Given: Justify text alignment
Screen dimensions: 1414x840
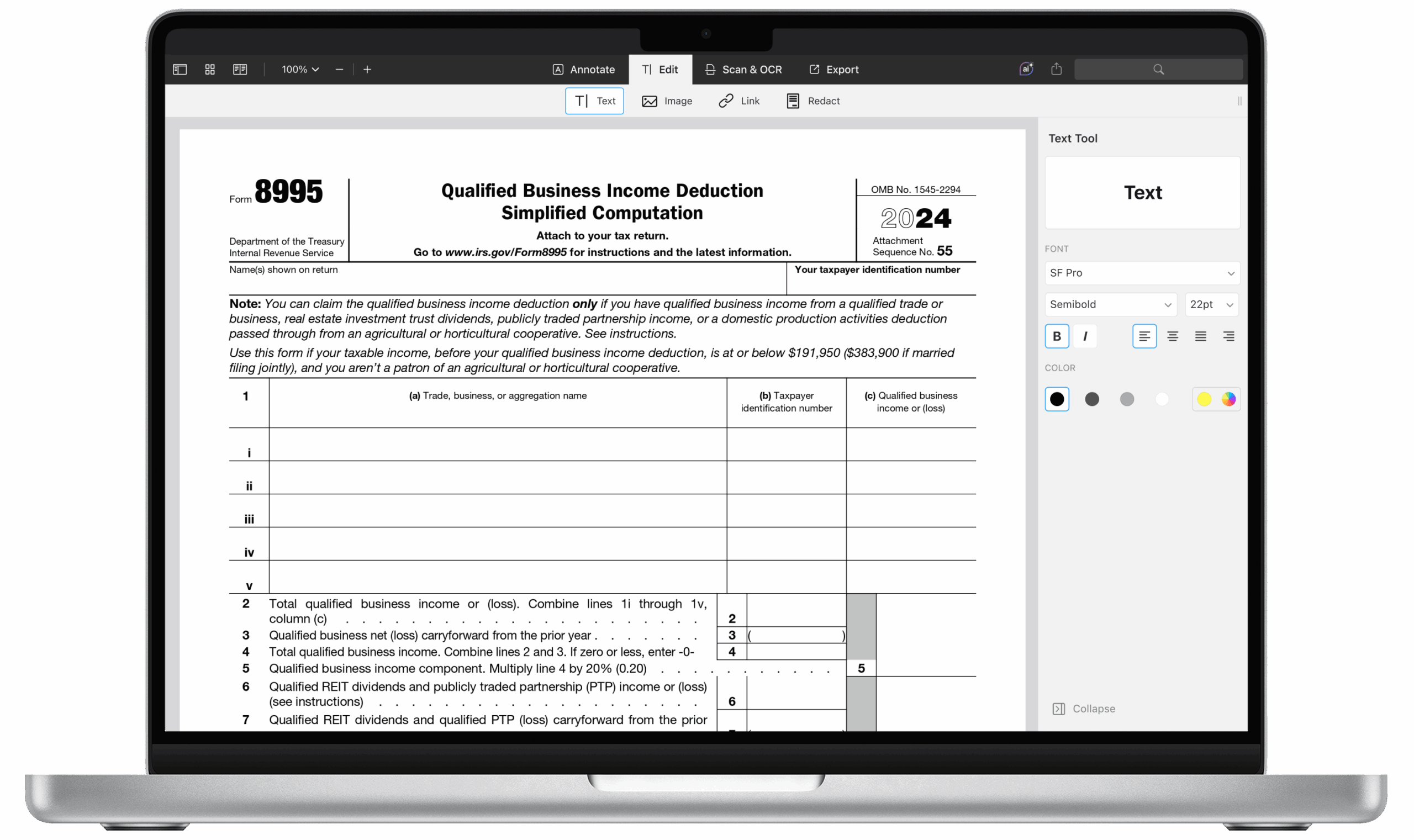Looking at the screenshot, I should click(1200, 336).
